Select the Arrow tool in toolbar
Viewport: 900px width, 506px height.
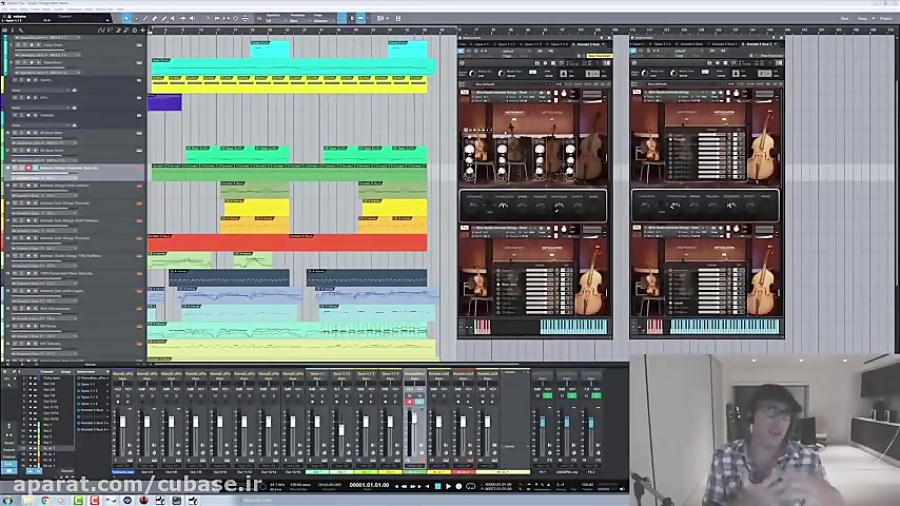tap(127, 18)
